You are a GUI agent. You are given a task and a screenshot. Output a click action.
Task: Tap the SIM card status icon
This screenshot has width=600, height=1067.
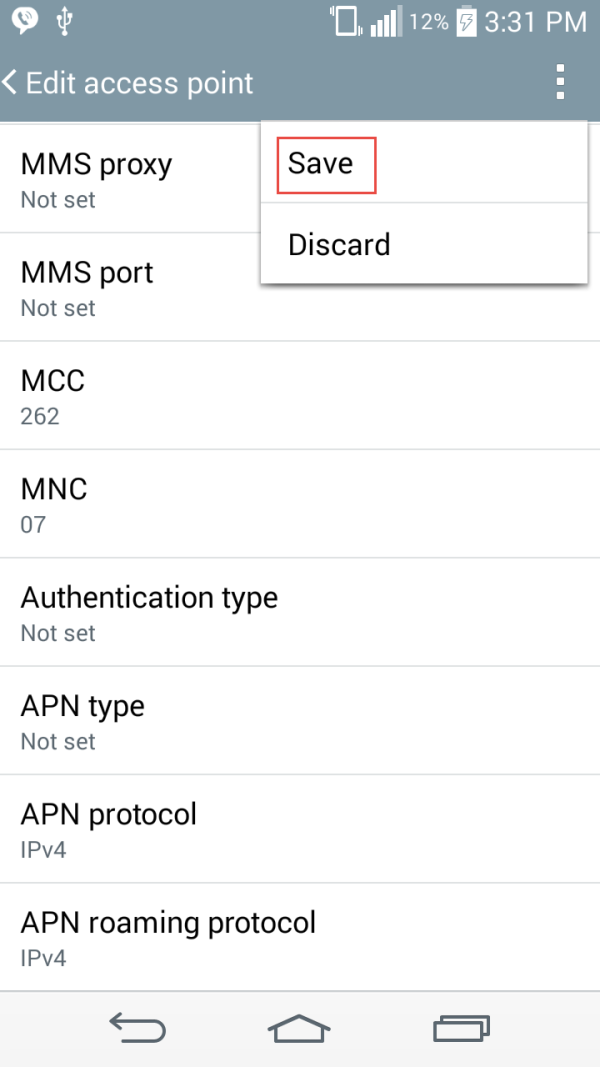[x=345, y=22]
